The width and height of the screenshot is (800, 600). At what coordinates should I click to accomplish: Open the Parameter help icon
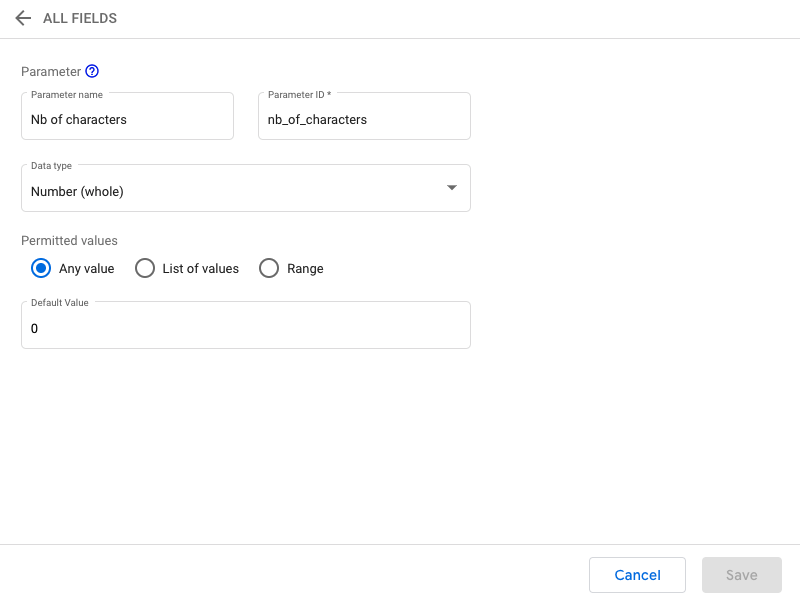(x=92, y=71)
